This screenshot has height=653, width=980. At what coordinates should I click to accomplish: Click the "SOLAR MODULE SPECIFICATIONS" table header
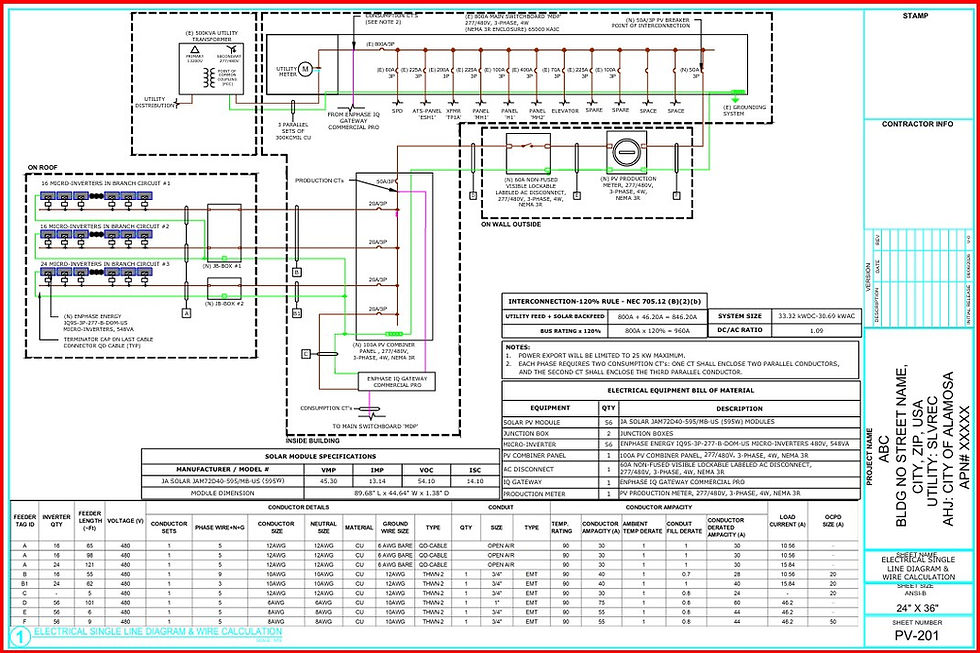tap(321, 457)
